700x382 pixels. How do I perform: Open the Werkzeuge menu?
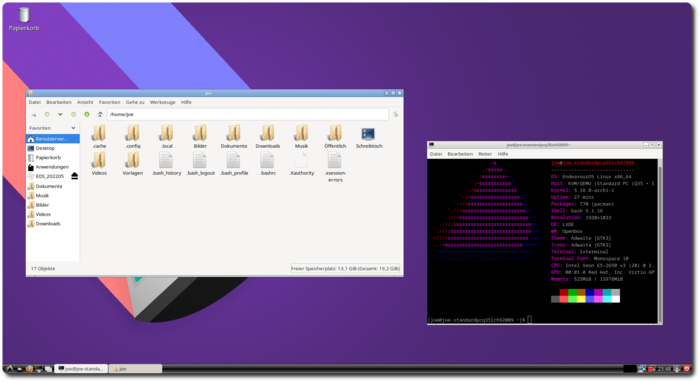point(162,102)
